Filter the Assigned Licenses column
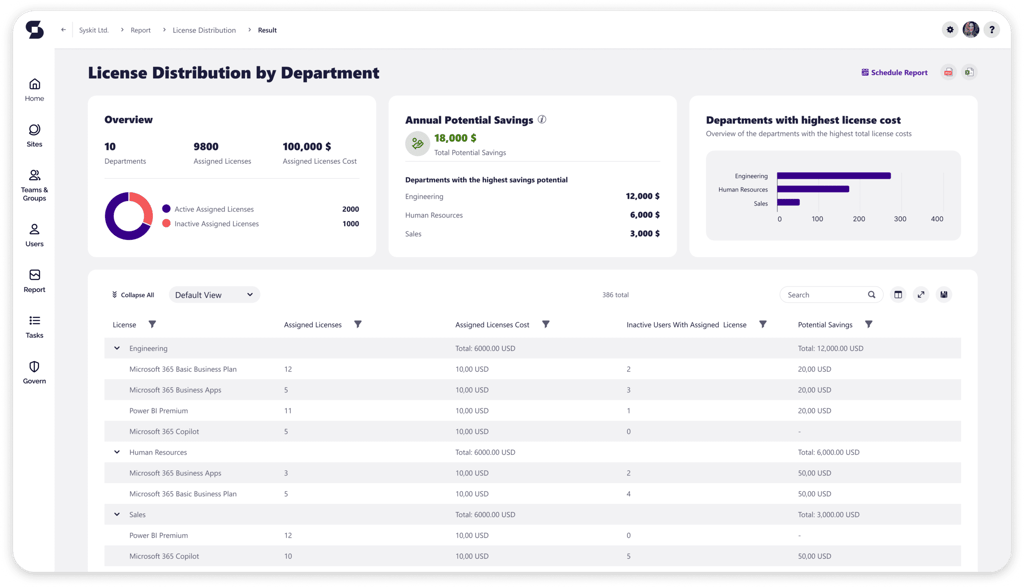 tap(358, 325)
